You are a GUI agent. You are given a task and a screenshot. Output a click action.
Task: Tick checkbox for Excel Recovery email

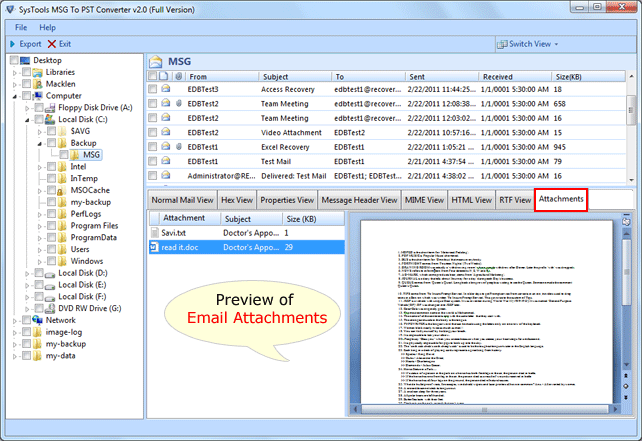click(153, 147)
